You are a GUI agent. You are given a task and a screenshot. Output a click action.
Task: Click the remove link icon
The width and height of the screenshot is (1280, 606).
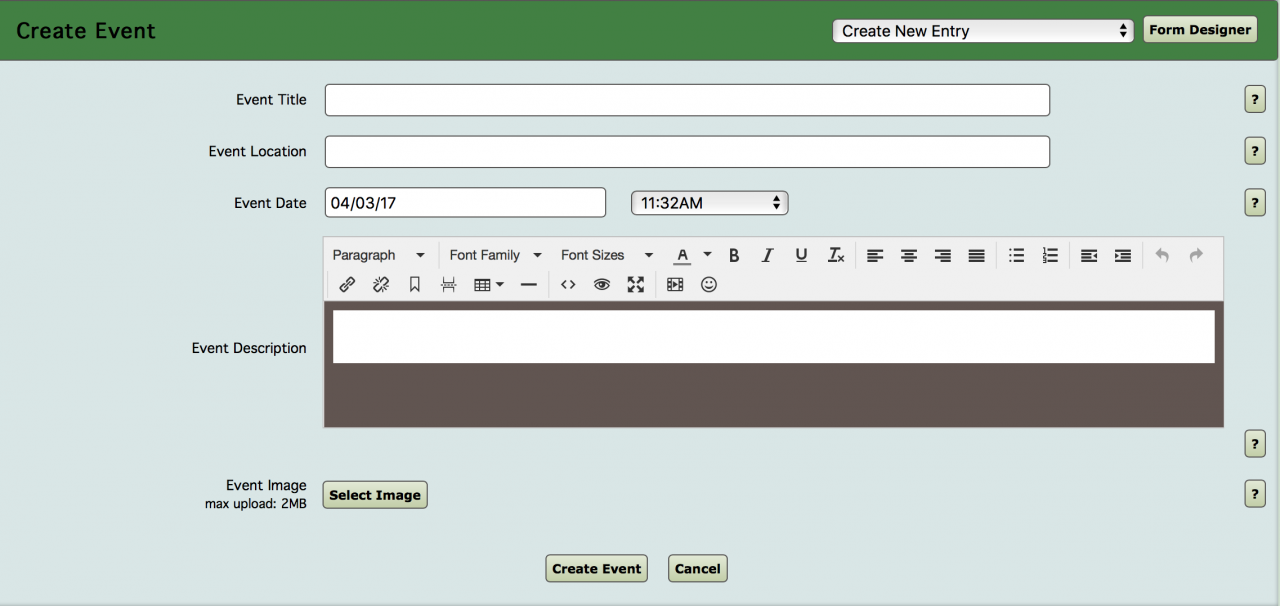[381, 285]
